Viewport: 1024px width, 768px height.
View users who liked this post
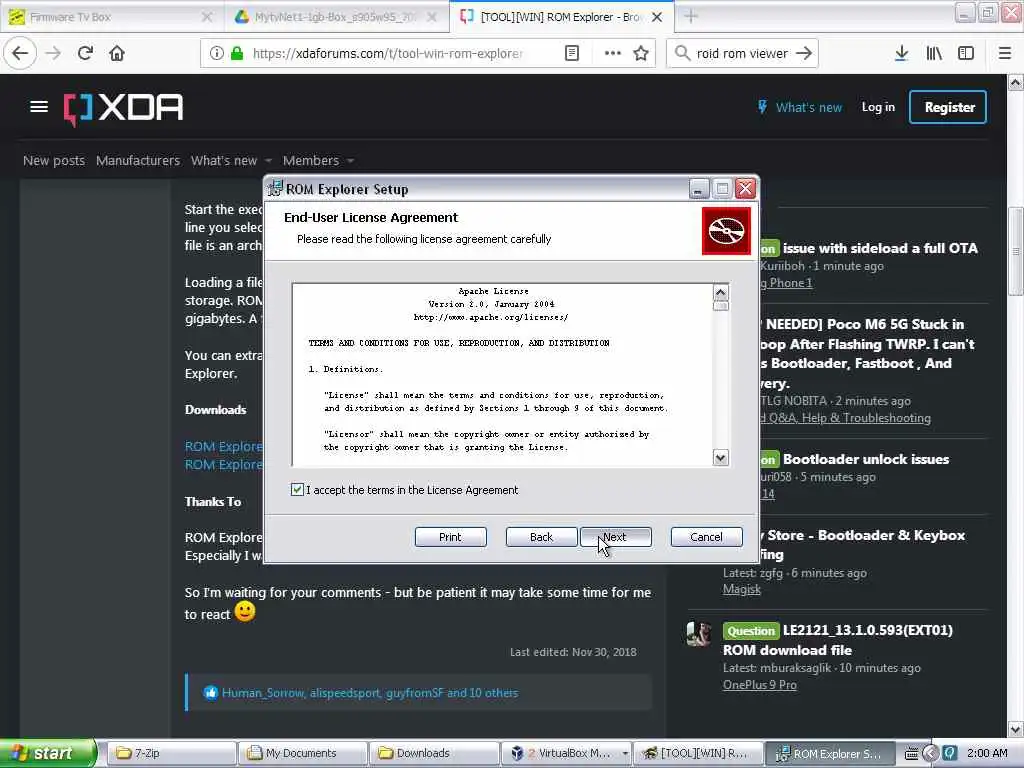370,693
